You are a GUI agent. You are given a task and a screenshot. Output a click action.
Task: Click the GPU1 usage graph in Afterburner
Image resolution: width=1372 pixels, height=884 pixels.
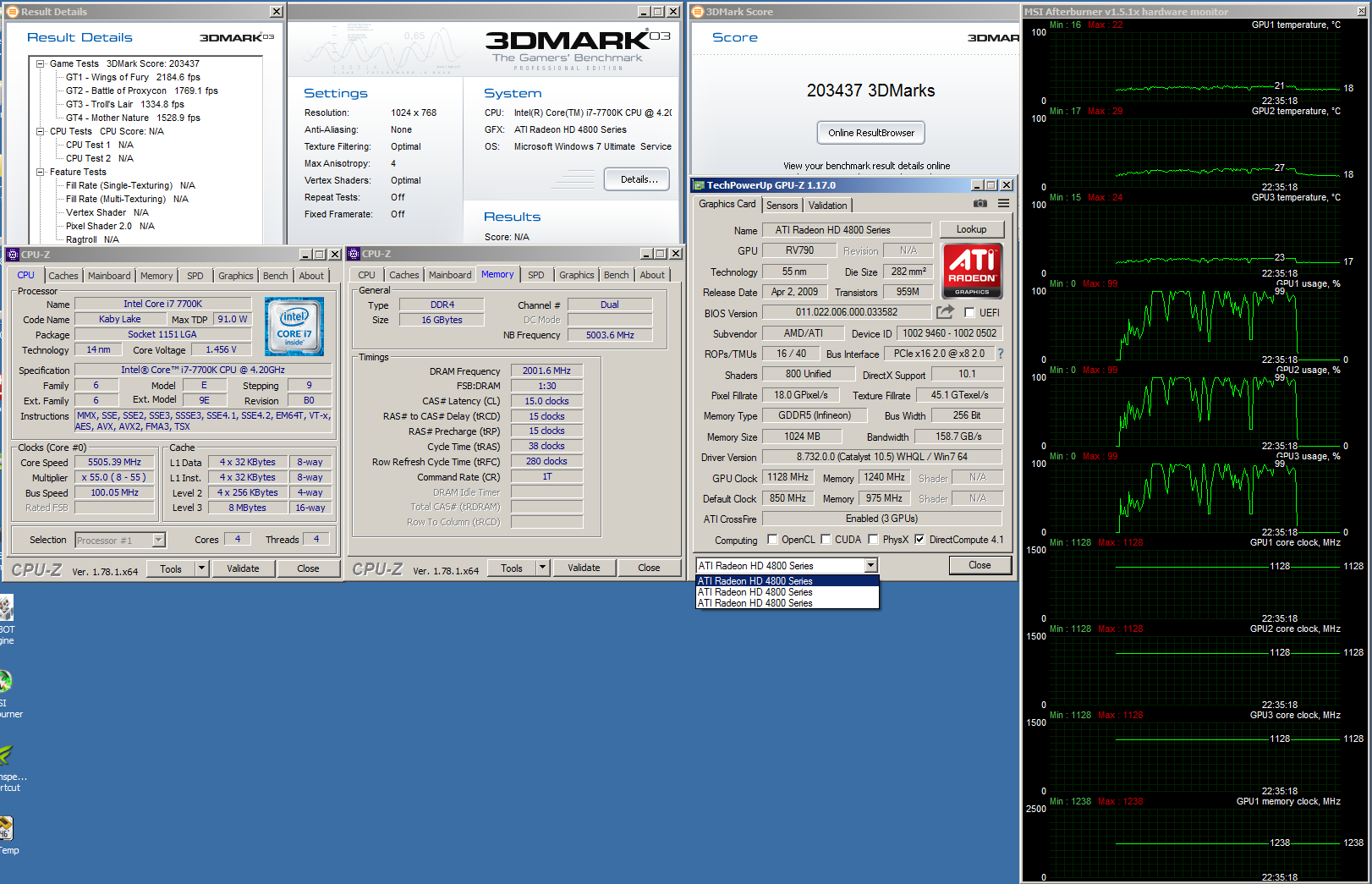click(1194, 325)
